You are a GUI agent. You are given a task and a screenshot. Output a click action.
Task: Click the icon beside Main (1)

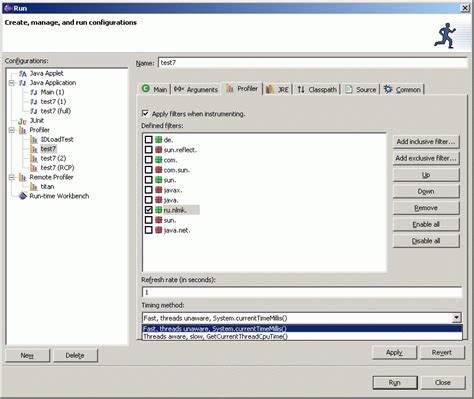pyautogui.click(x=34, y=92)
